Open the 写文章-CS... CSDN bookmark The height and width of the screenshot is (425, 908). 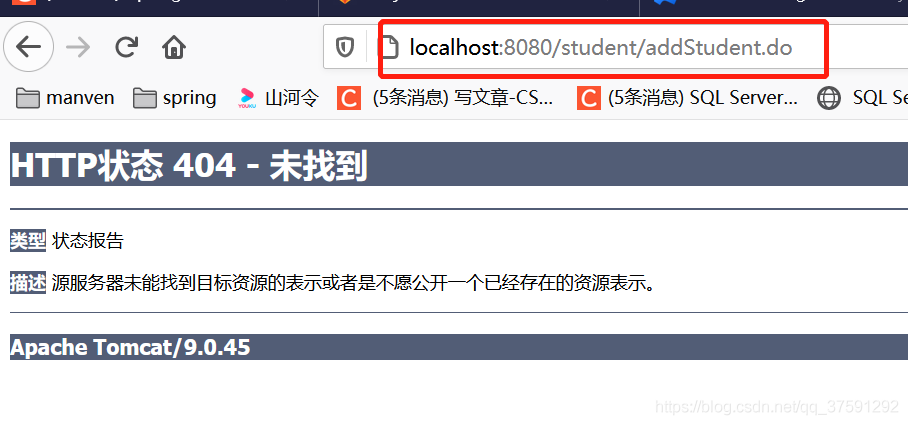(445, 98)
